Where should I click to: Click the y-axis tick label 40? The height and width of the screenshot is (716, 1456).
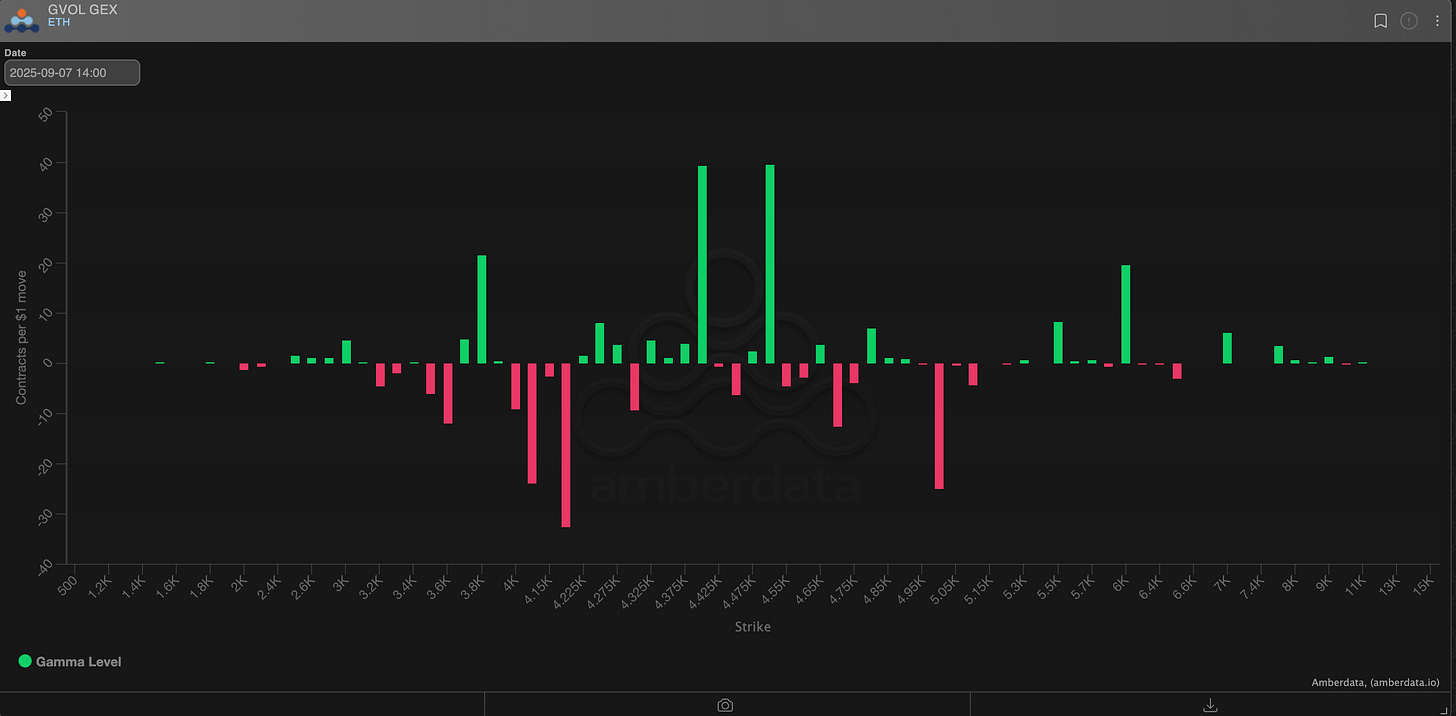click(46, 163)
